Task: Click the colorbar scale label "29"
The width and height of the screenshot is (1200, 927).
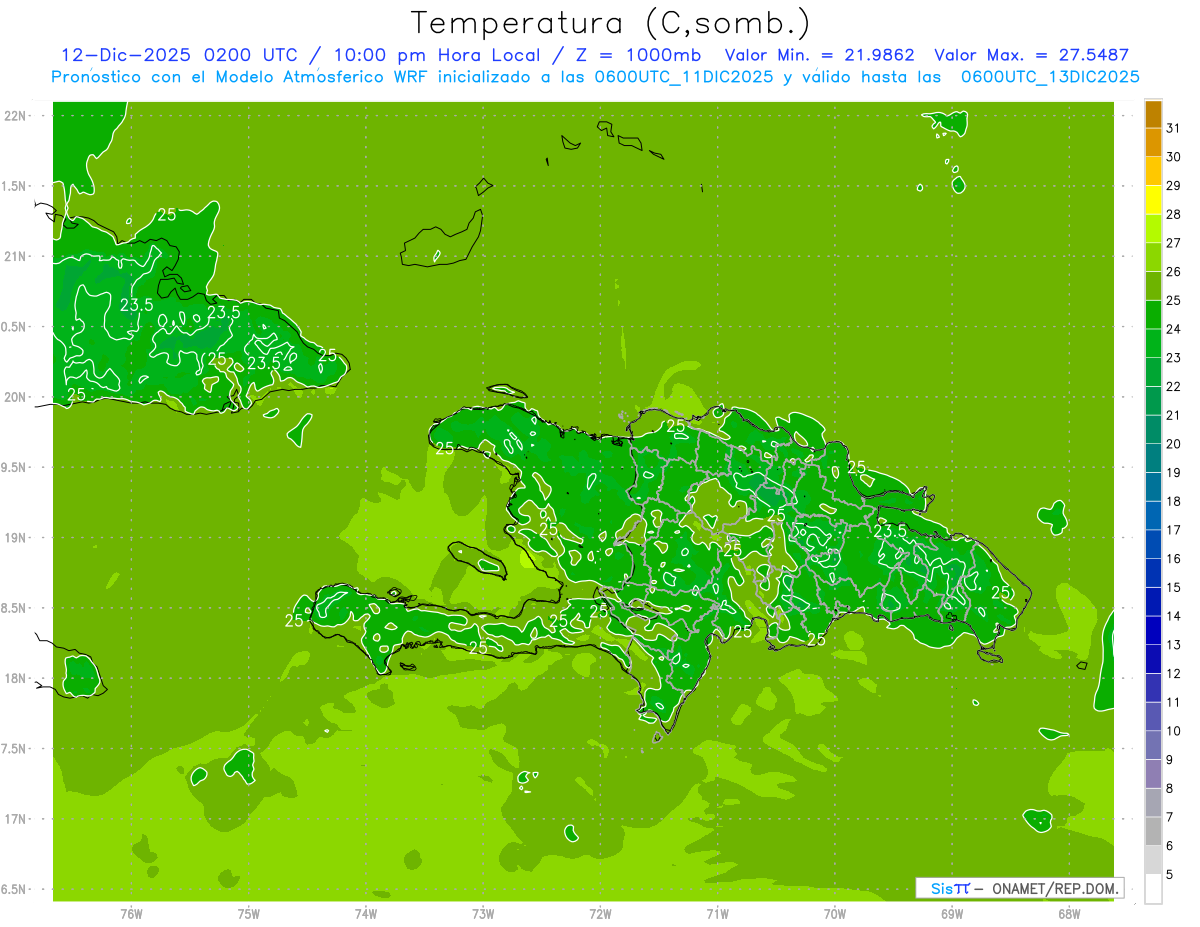Action: [x=1174, y=185]
